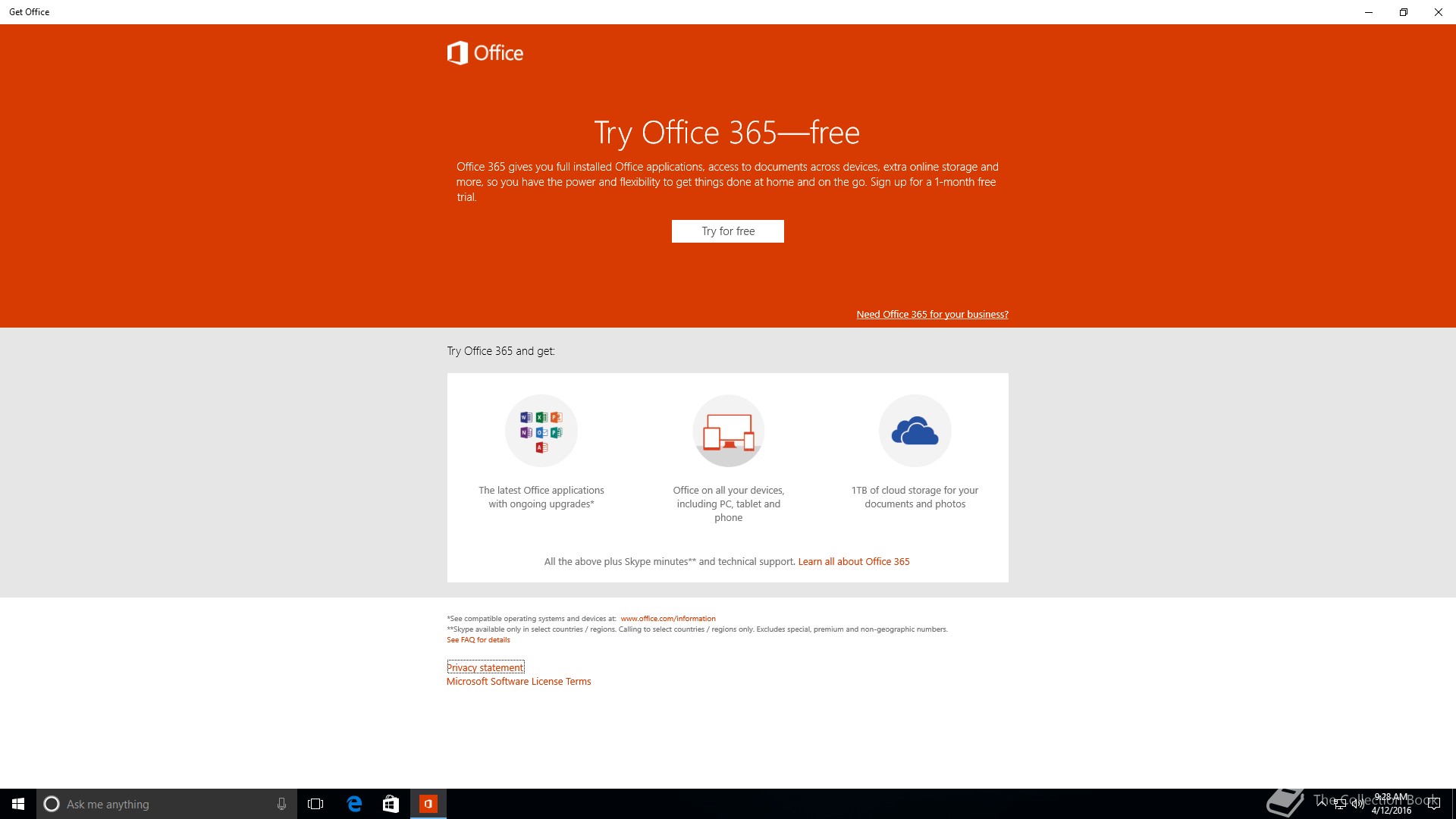Open www.office.com/information link
The height and width of the screenshot is (819, 1456).
point(668,619)
